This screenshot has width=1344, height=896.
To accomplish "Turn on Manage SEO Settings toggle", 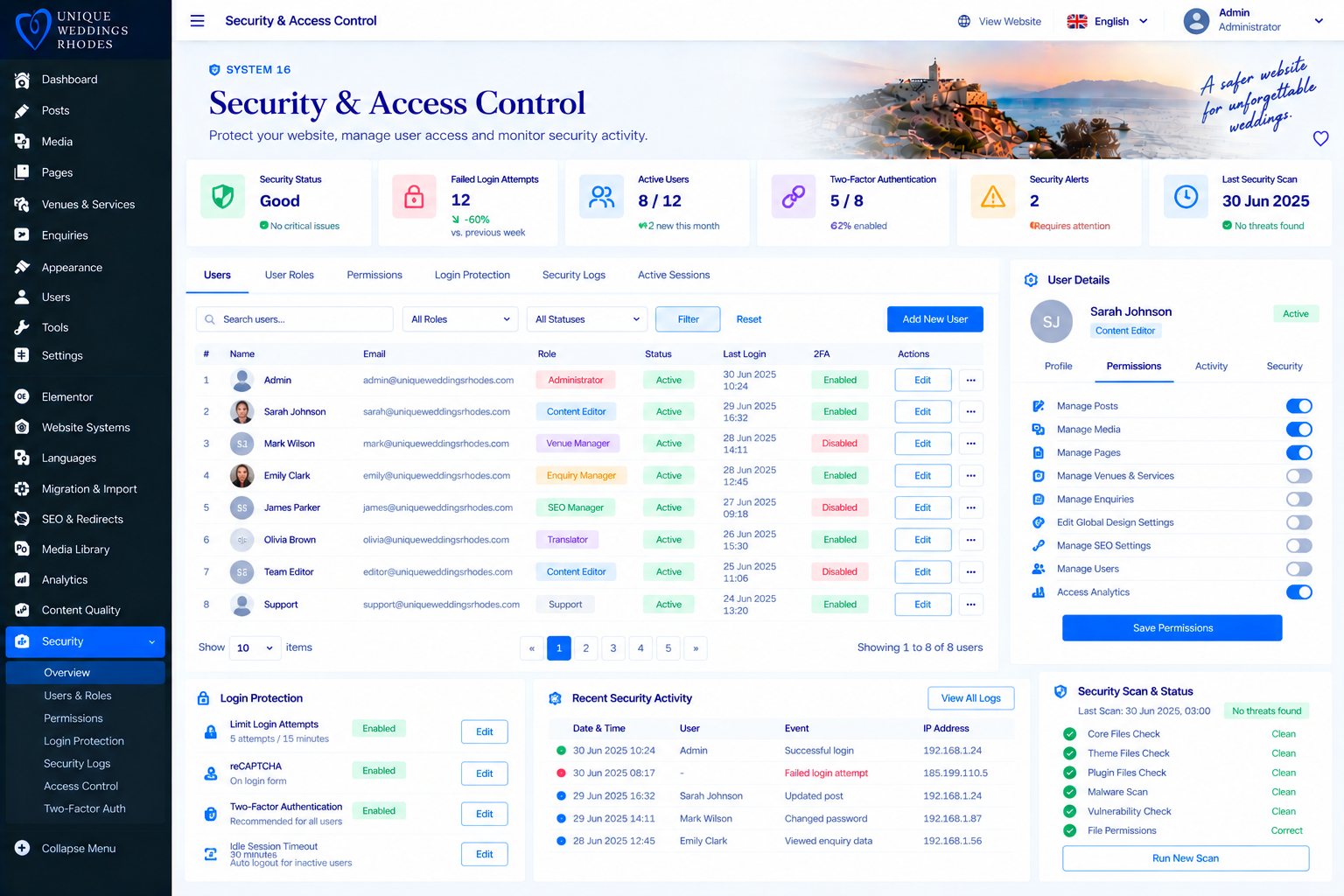I will (1299, 546).
